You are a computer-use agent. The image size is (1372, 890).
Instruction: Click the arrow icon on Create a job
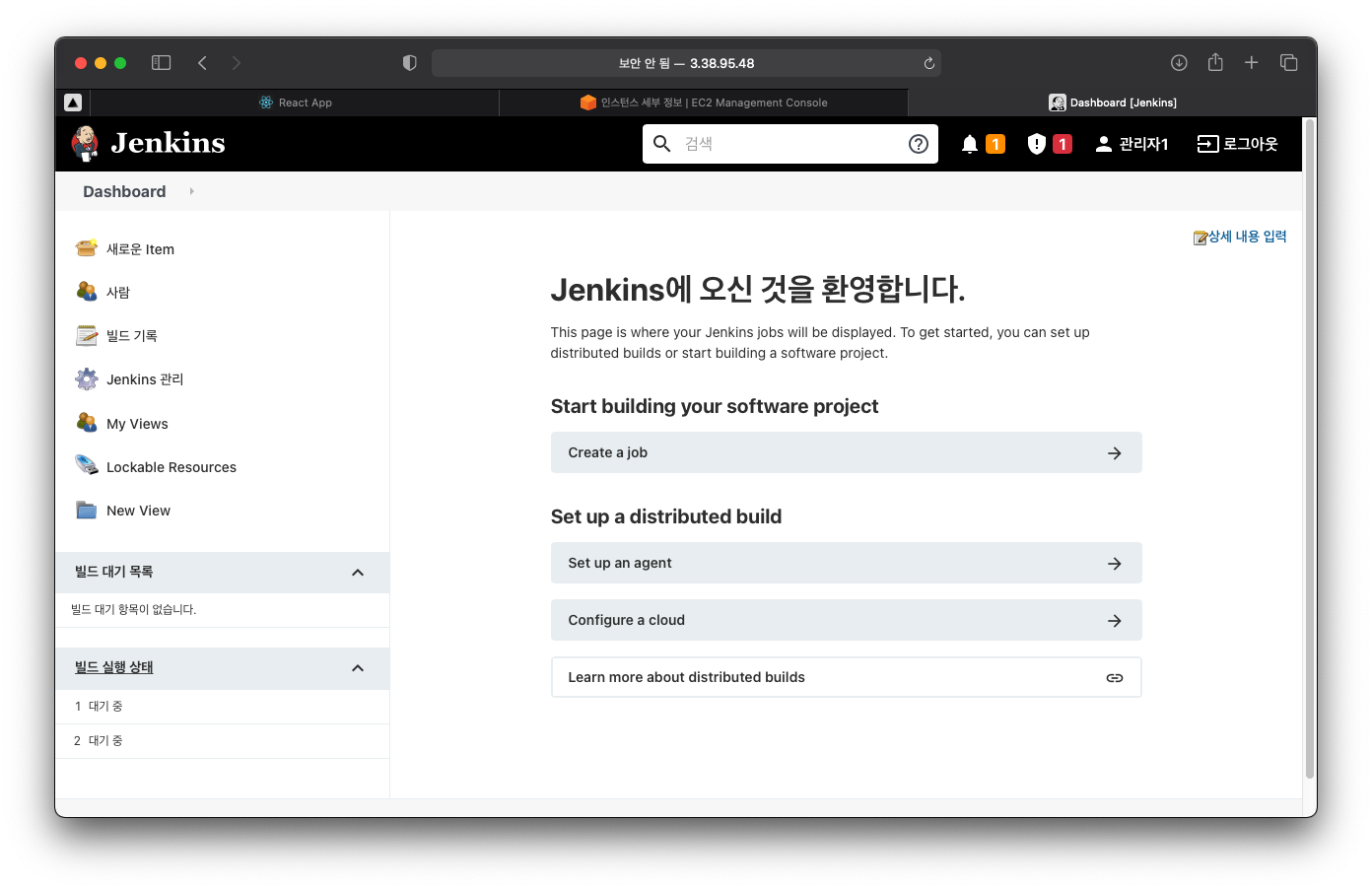tap(1115, 453)
